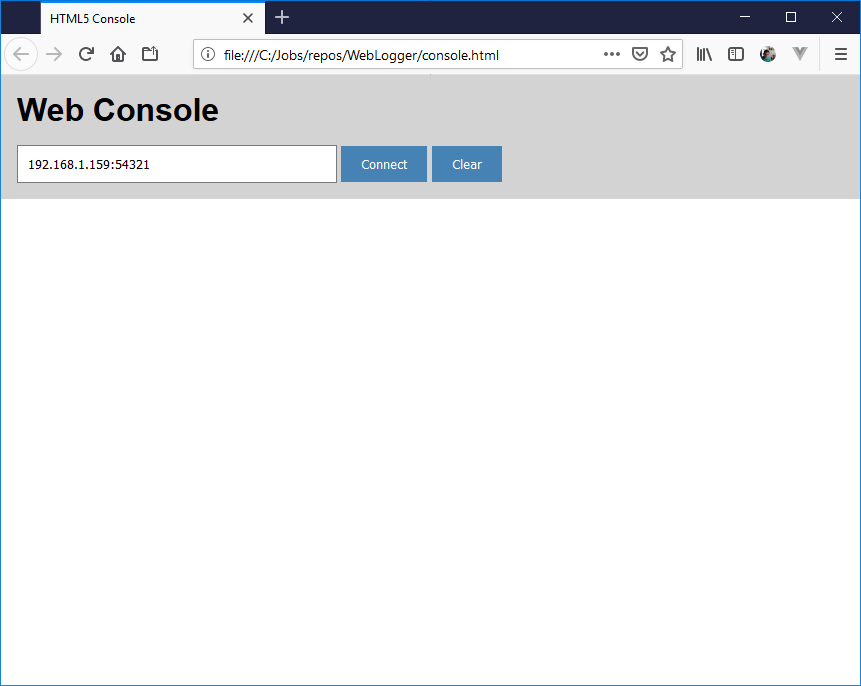This screenshot has width=861, height=686.
Task: Close the HTML5 Console tab
Action: point(248,18)
